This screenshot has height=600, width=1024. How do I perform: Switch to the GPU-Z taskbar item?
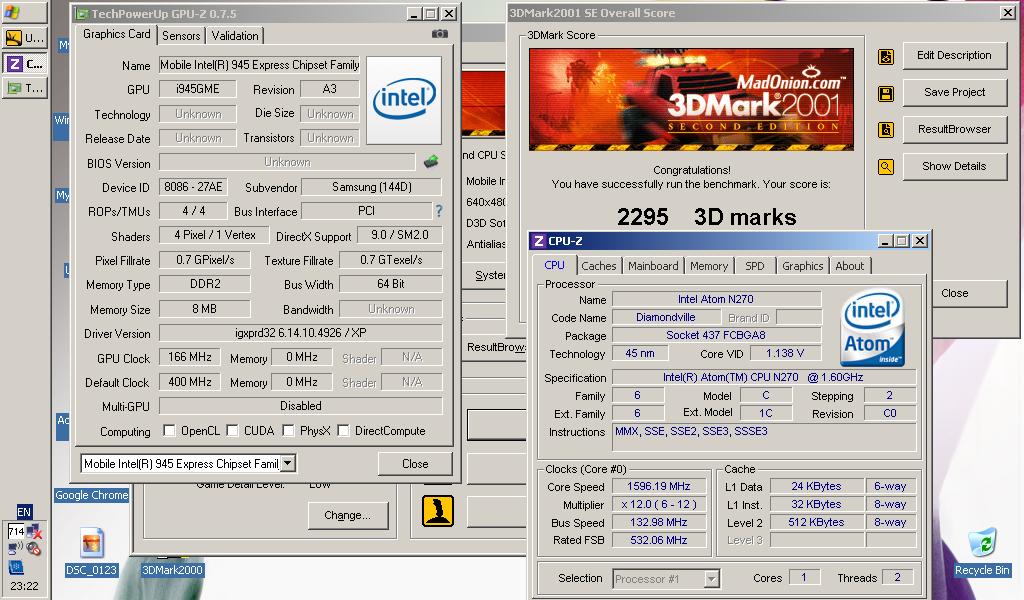(x=25, y=87)
